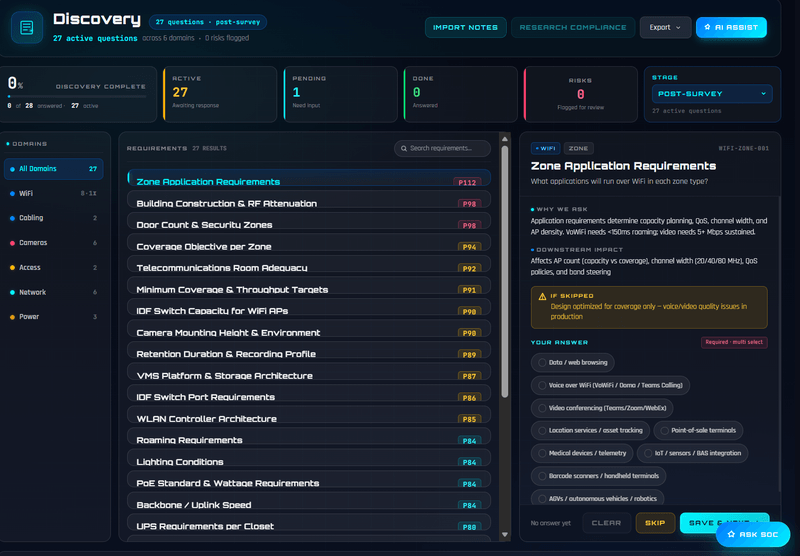Open Minimum Coverage & Throughput Targets row
800x556 pixels.
point(309,286)
